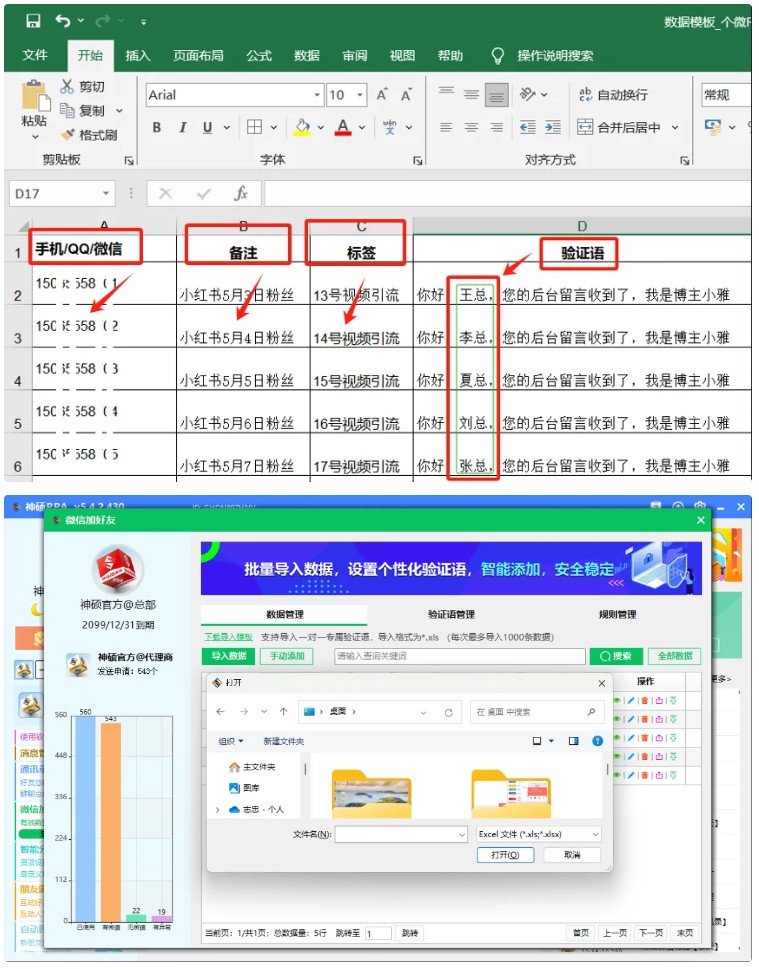Click eye icon in last data row
The height and width of the screenshot is (969, 759).
coord(617,775)
